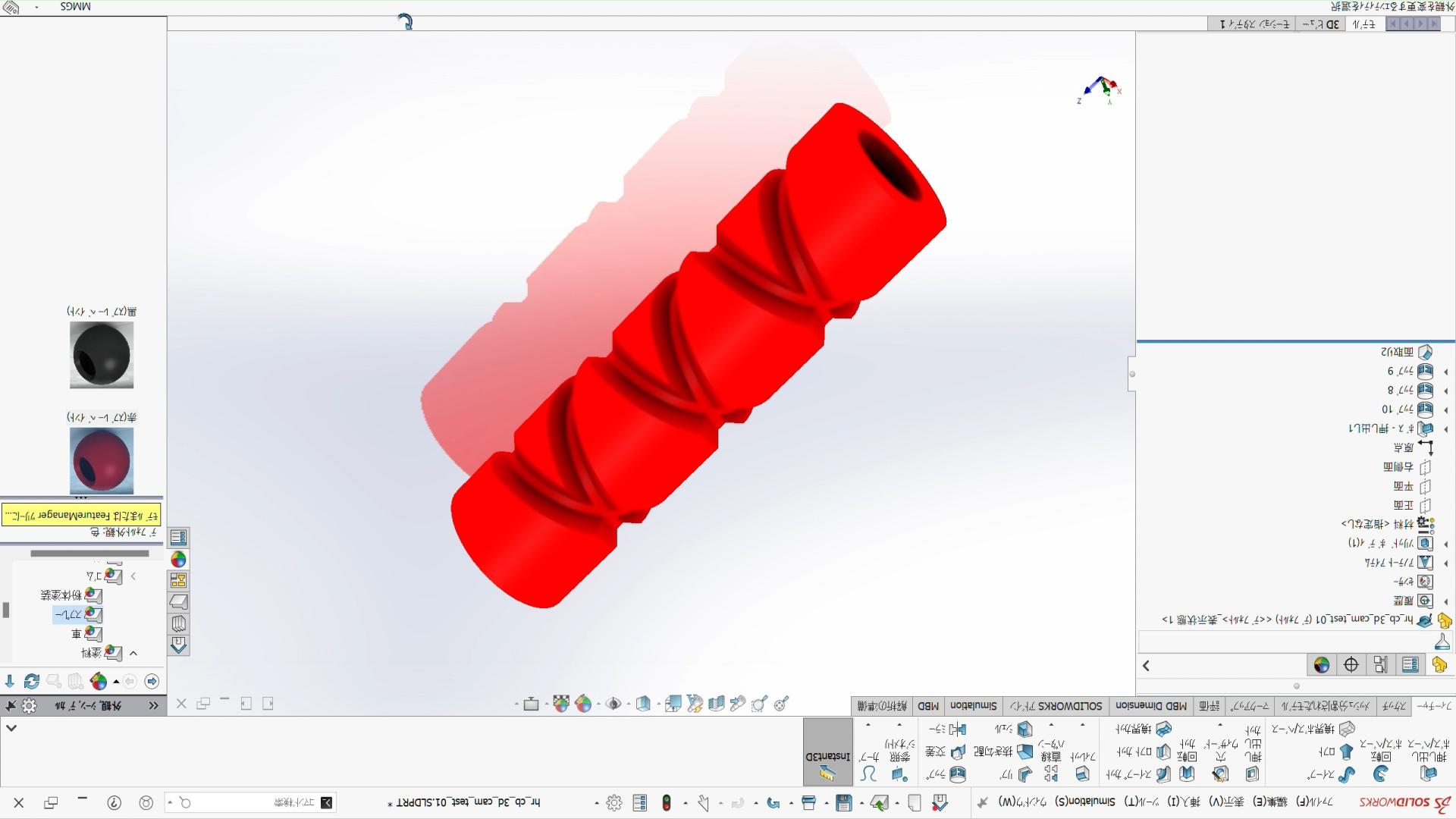Open the 穴ウィザード hole wizard
The image size is (1456, 819).
1220,757
